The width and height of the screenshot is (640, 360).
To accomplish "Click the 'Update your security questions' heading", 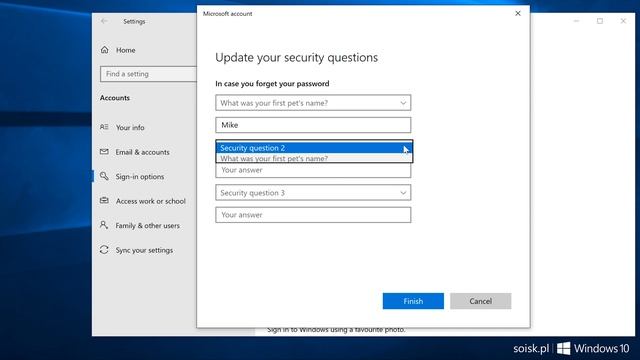I will [296, 58].
